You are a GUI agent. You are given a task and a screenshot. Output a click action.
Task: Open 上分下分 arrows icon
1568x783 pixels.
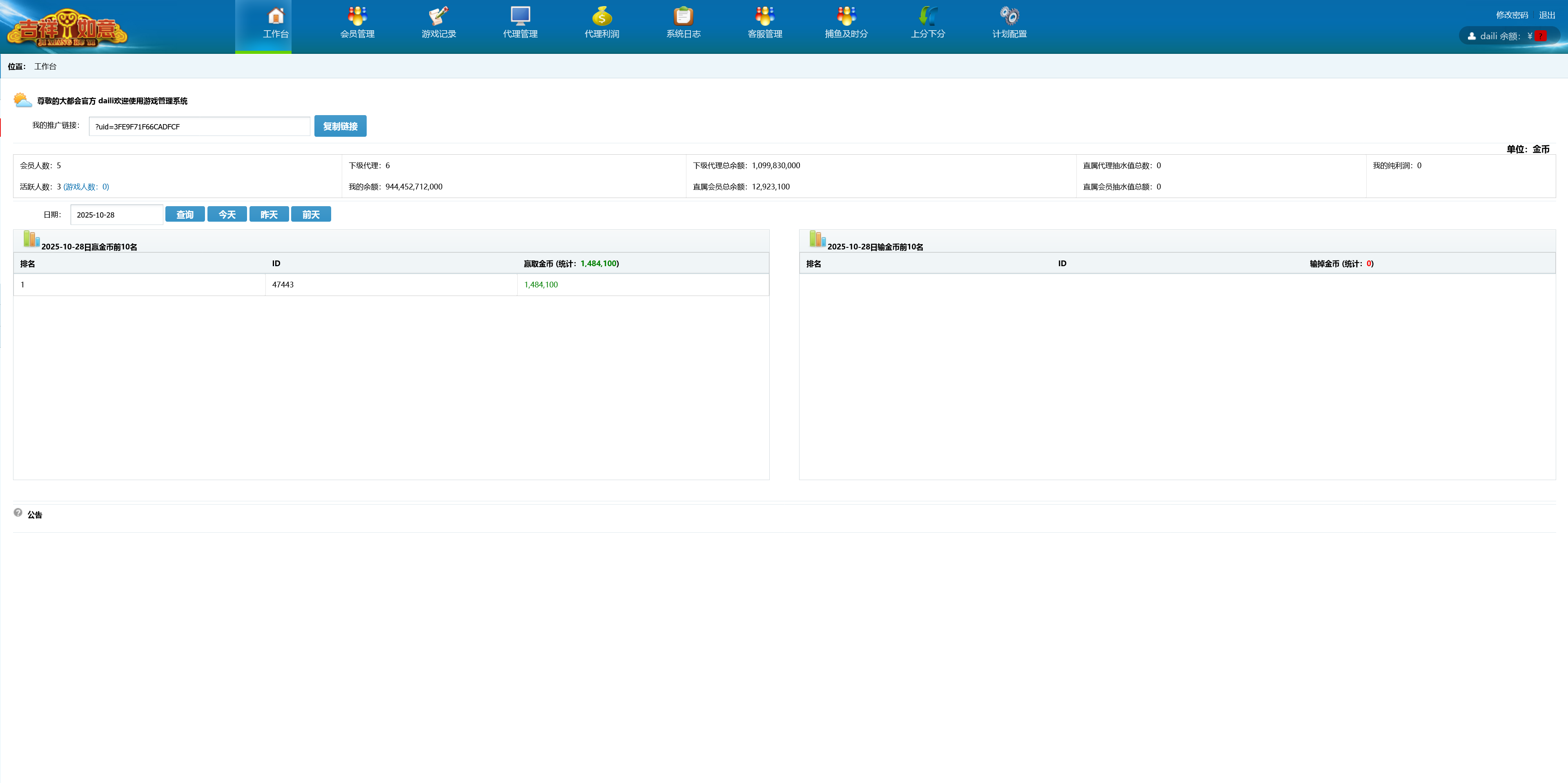point(928,16)
